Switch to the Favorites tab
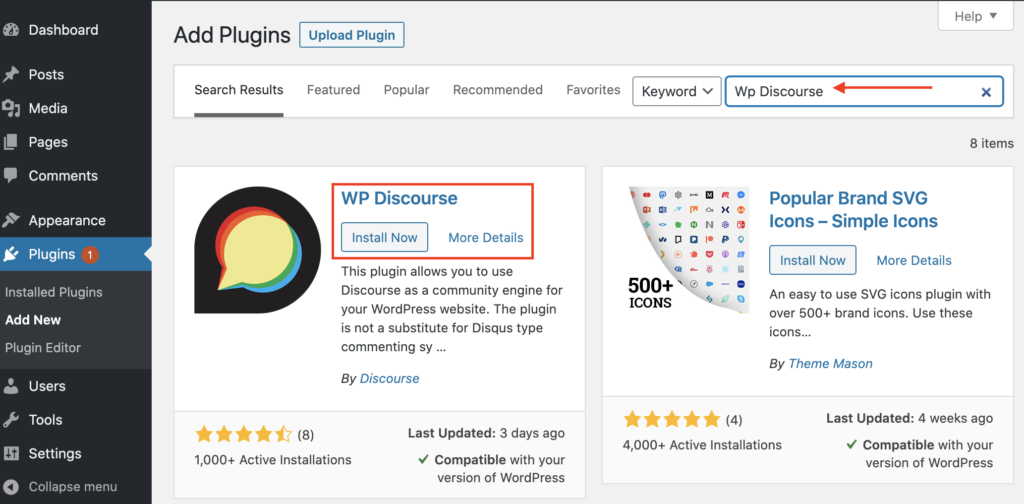1024x504 pixels. (x=594, y=90)
